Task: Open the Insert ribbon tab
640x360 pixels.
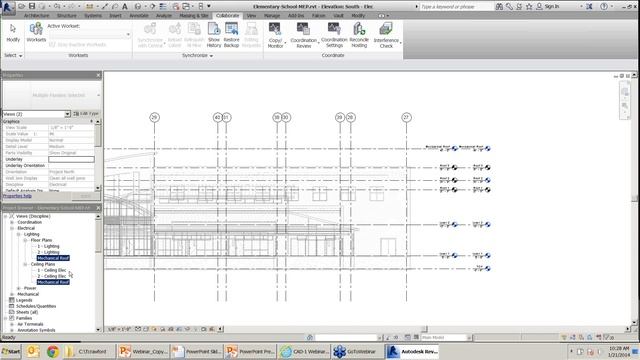Action: [x=115, y=16]
